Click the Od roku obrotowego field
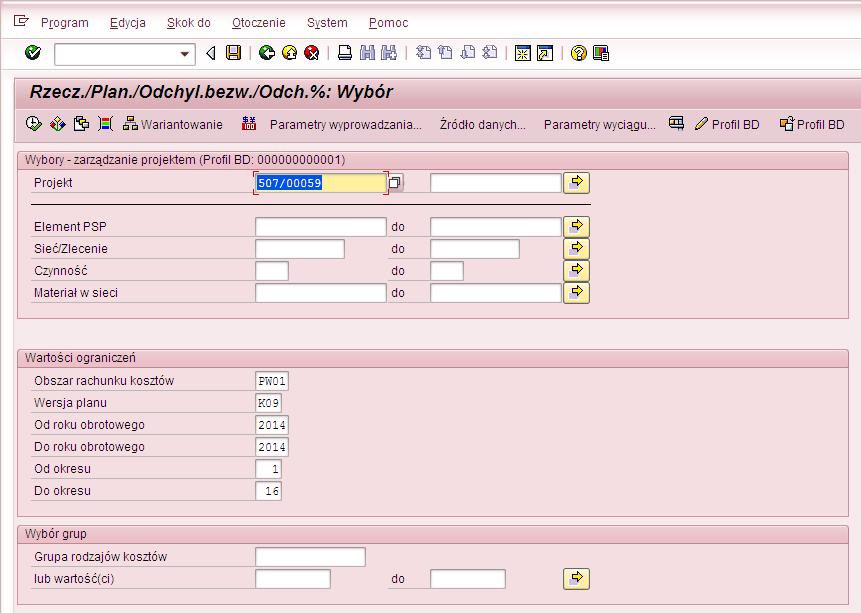The image size is (861, 613). pos(272,425)
